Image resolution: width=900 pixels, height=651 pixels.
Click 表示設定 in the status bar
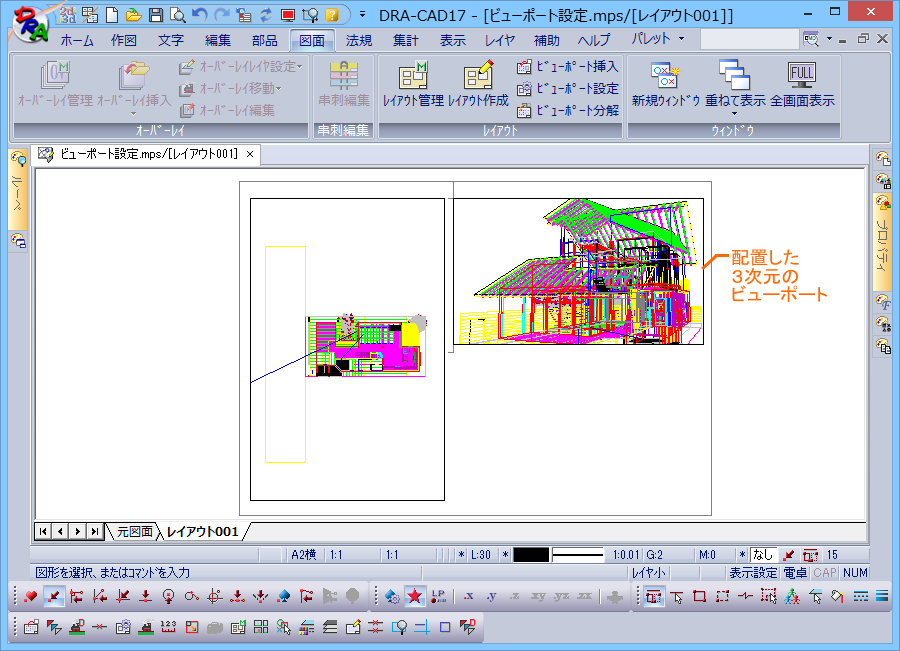pos(753,572)
